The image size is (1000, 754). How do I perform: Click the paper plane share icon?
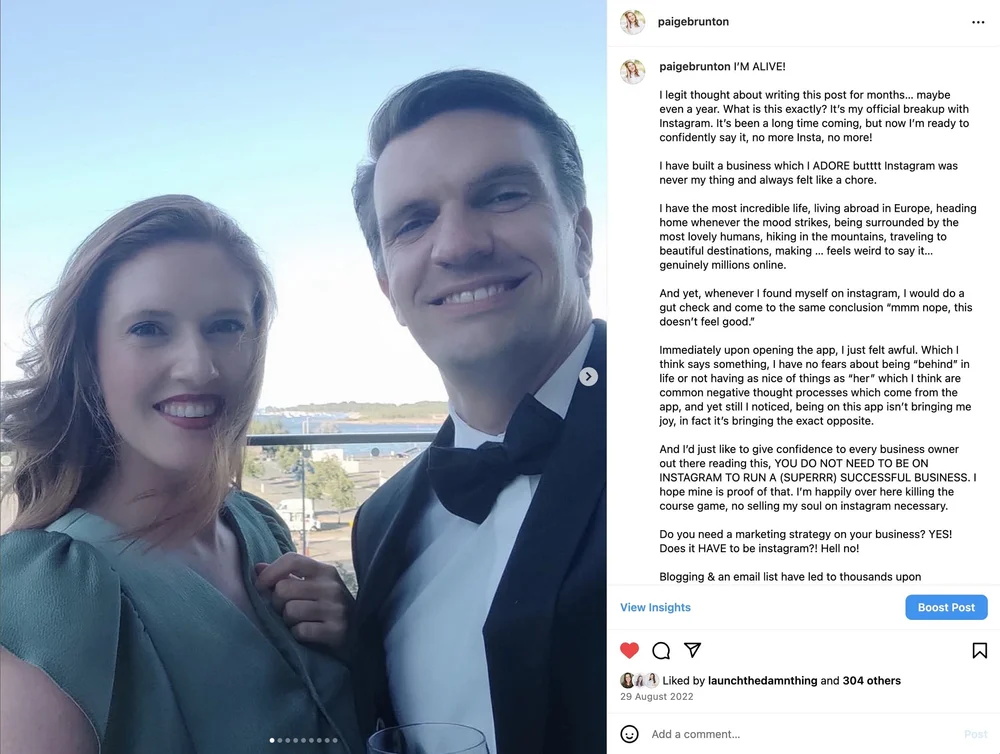[x=692, y=649]
